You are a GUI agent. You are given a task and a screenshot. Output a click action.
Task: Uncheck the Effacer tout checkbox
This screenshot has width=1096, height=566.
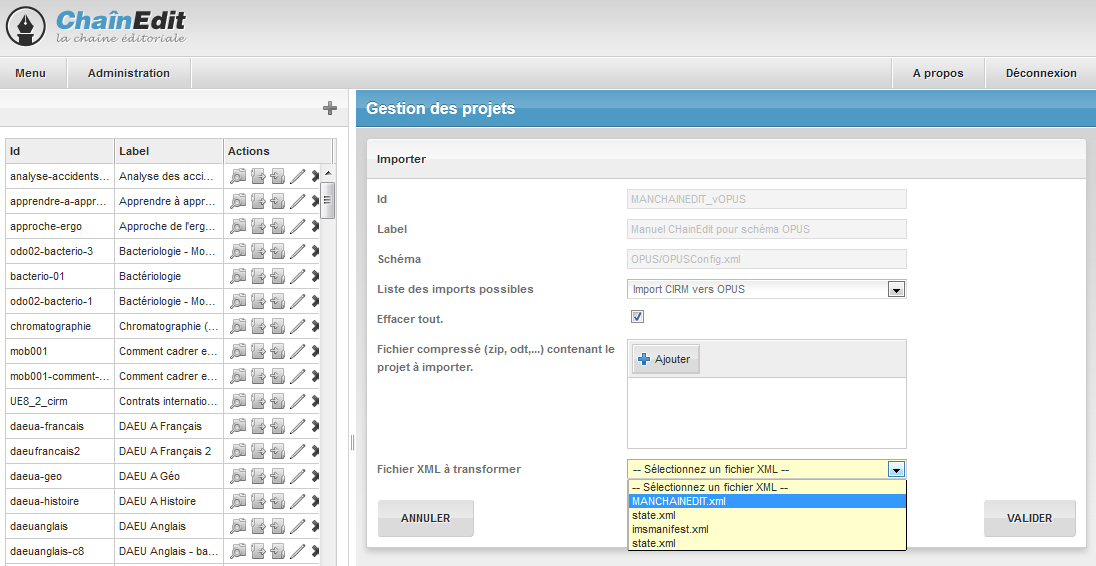638,317
